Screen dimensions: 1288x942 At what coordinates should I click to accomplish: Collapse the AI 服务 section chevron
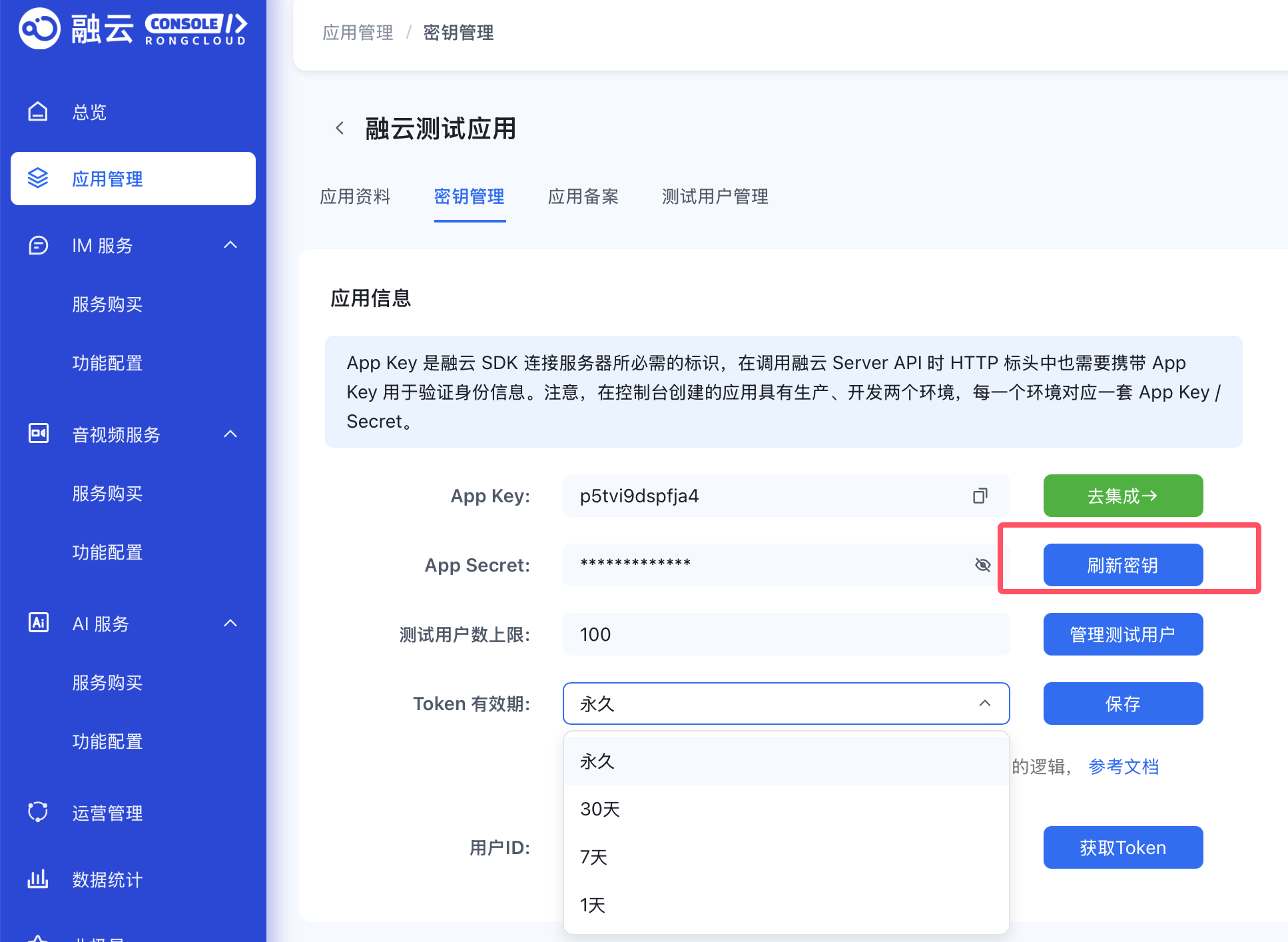pos(230,624)
